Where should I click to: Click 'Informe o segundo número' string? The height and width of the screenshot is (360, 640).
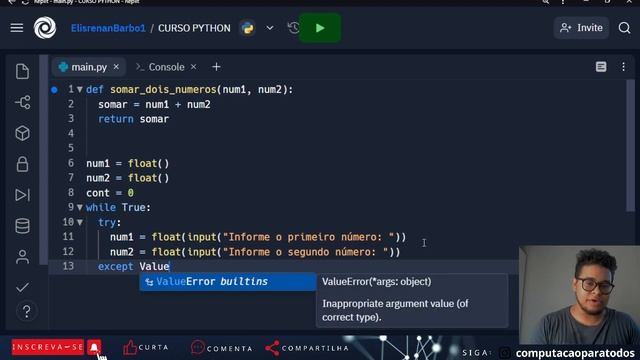coord(306,252)
